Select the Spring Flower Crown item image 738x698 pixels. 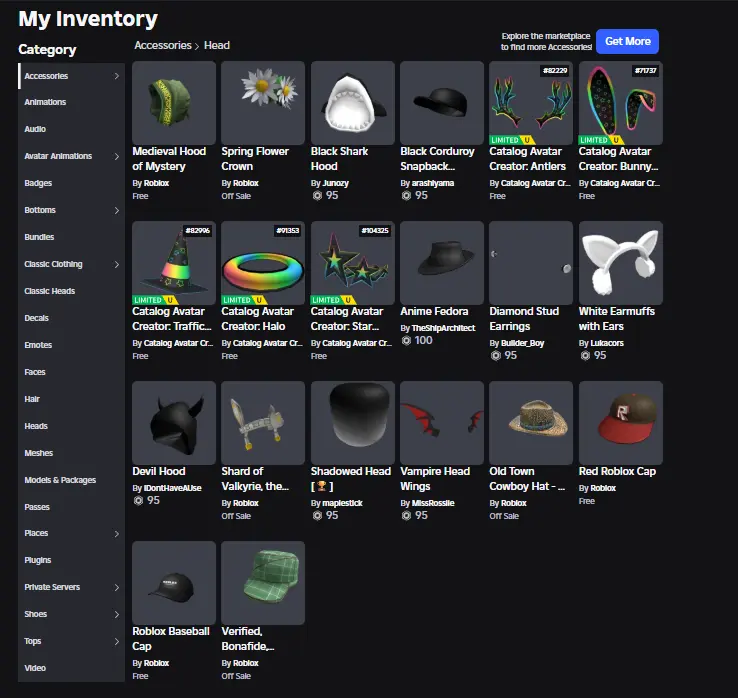263,102
